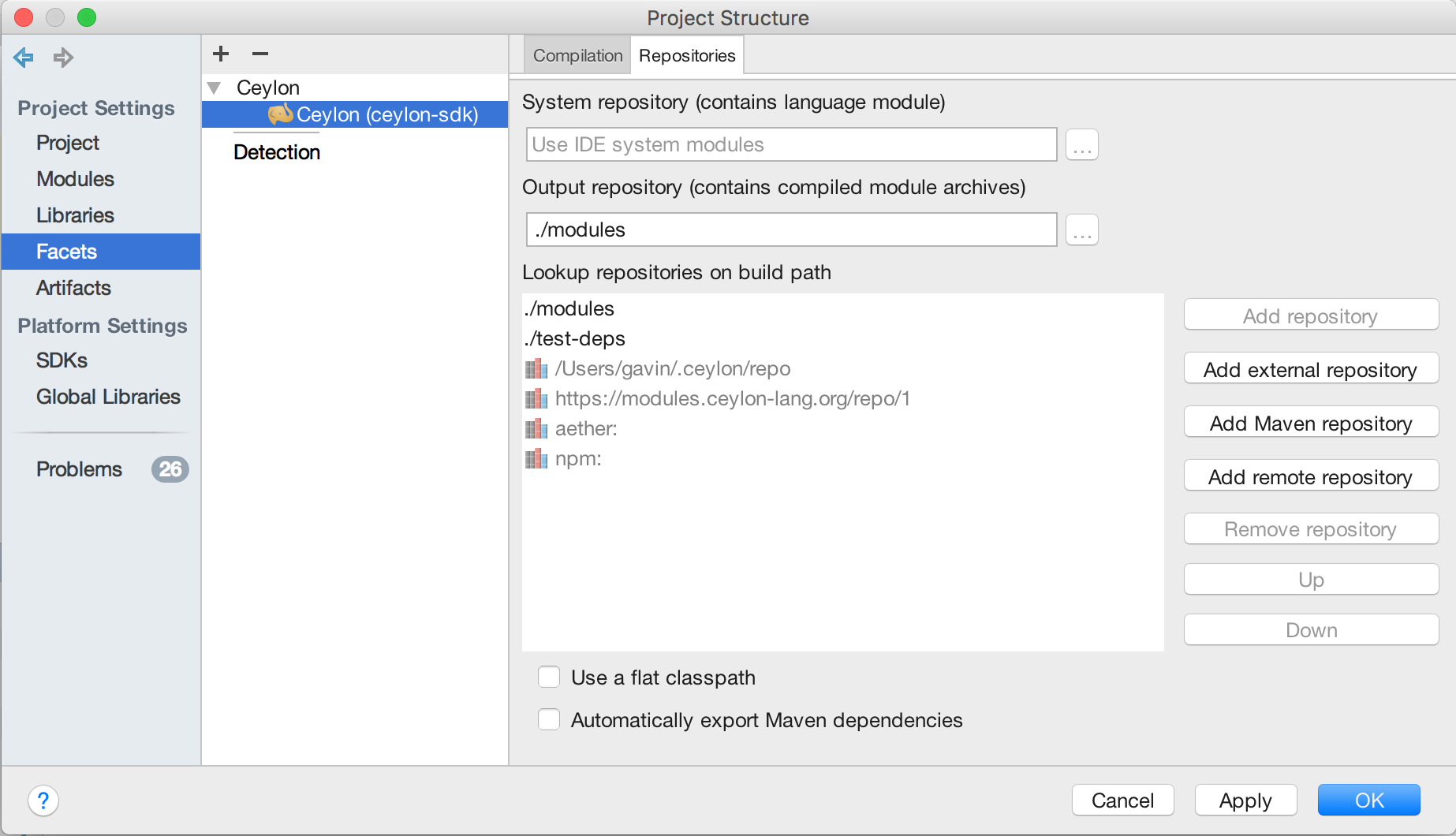The width and height of the screenshot is (1456, 836).
Task: Enable Use a flat classpath
Action: (549, 677)
